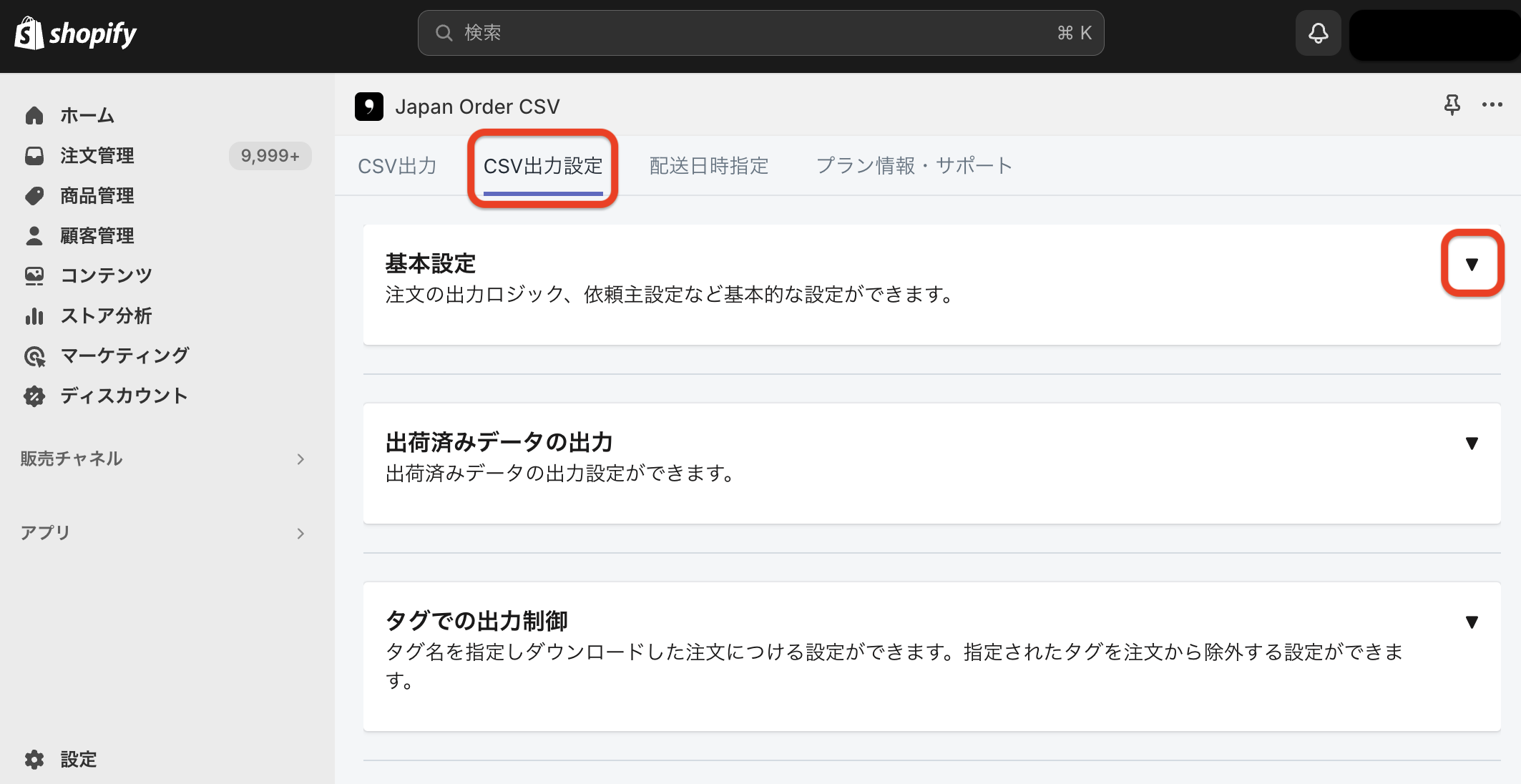Click the pin app icon

[1452, 105]
